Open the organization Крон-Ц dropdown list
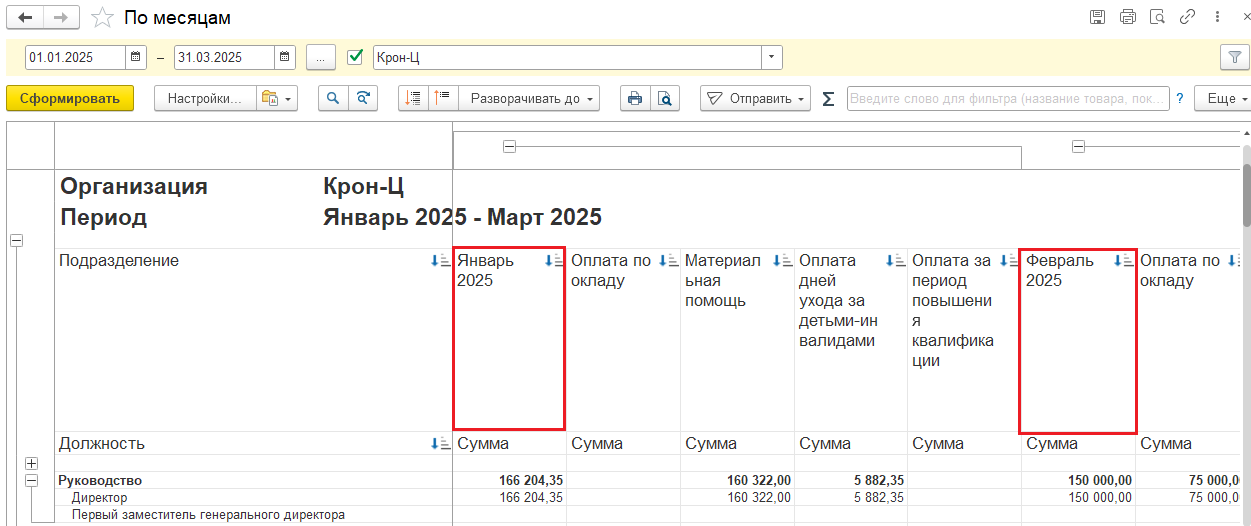The image size is (1251, 526). [x=771, y=57]
